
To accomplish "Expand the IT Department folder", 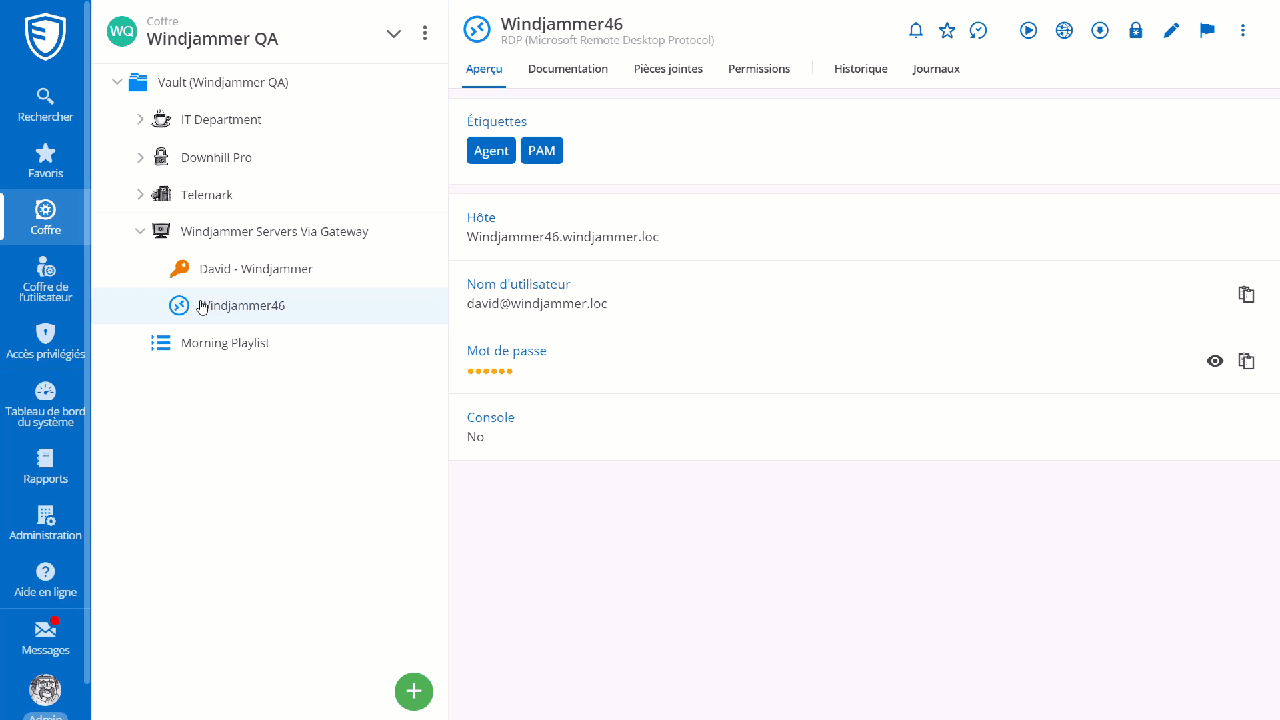I will click(140, 120).
